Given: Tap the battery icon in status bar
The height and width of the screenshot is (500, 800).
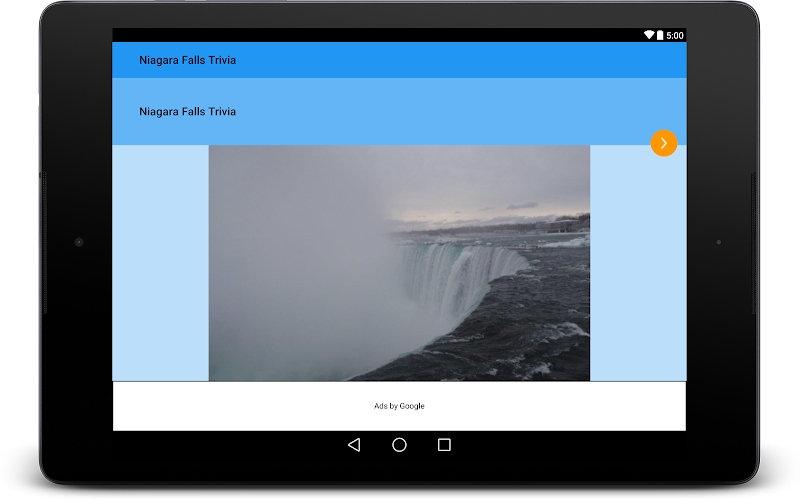Looking at the screenshot, I should coord(660,35).
